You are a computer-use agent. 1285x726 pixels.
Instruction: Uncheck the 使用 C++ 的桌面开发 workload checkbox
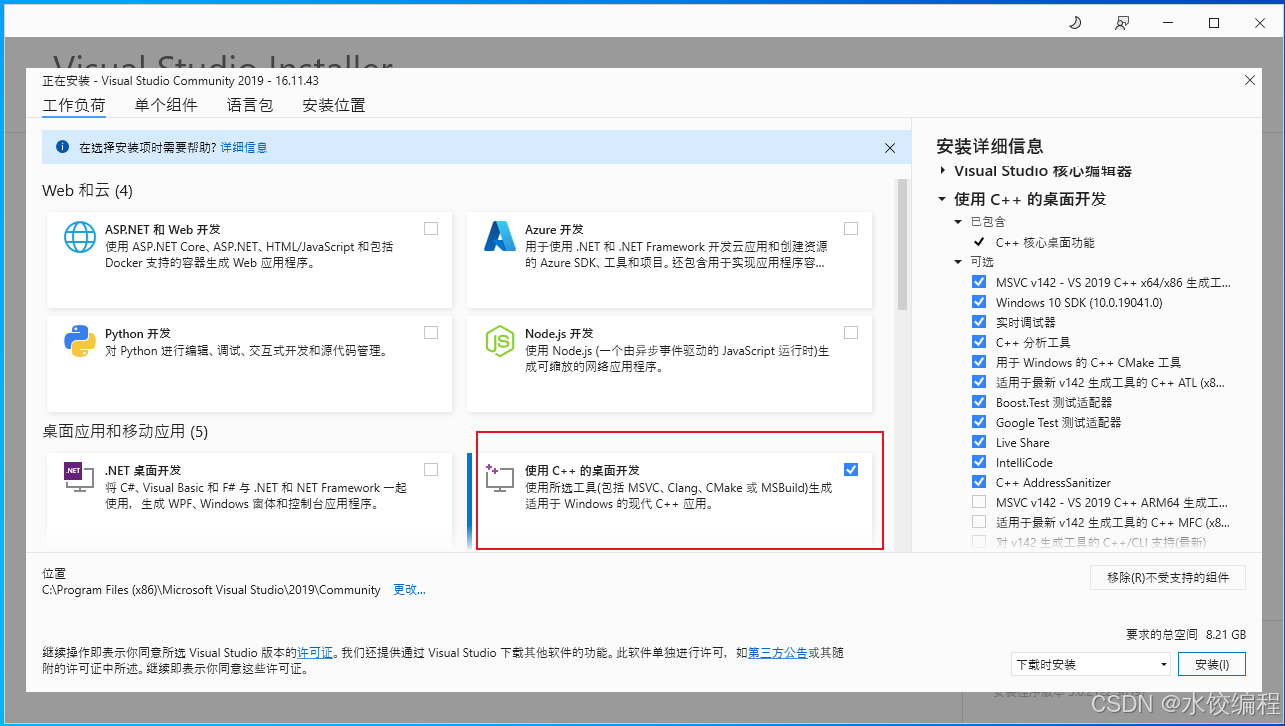[x=851, y=469]
